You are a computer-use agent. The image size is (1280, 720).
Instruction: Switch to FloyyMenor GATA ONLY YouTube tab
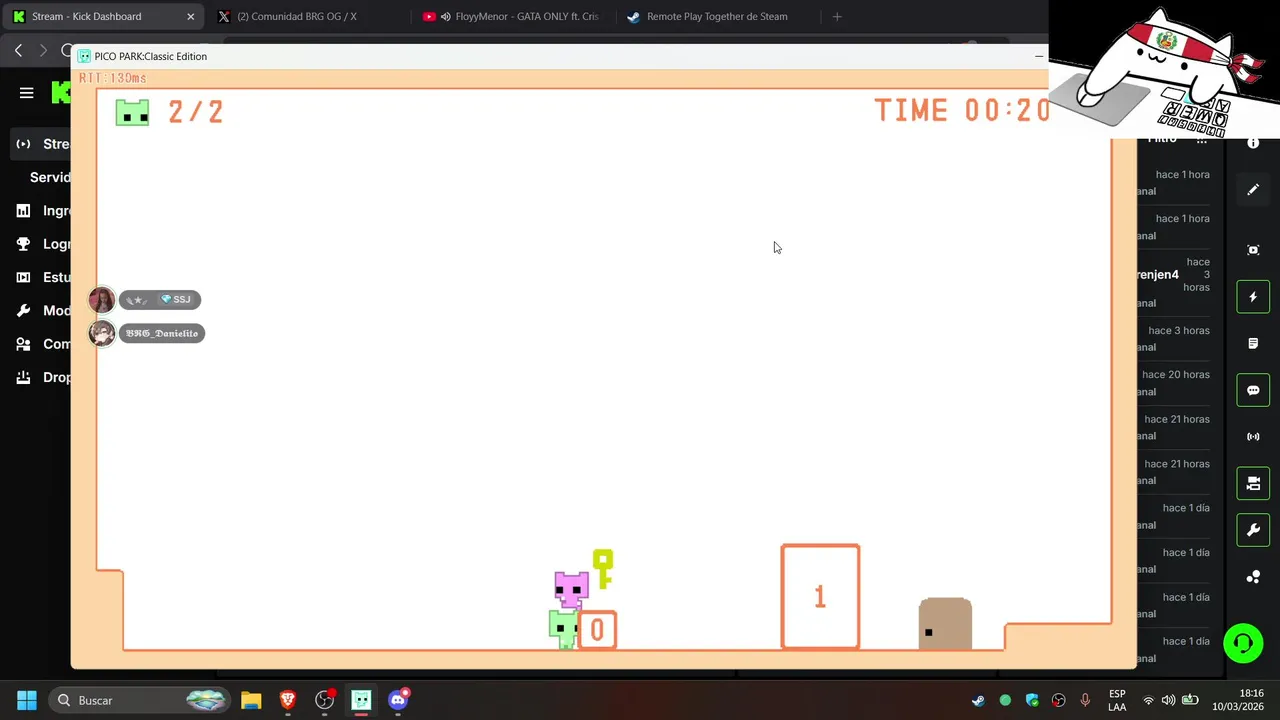click(512, 16)
